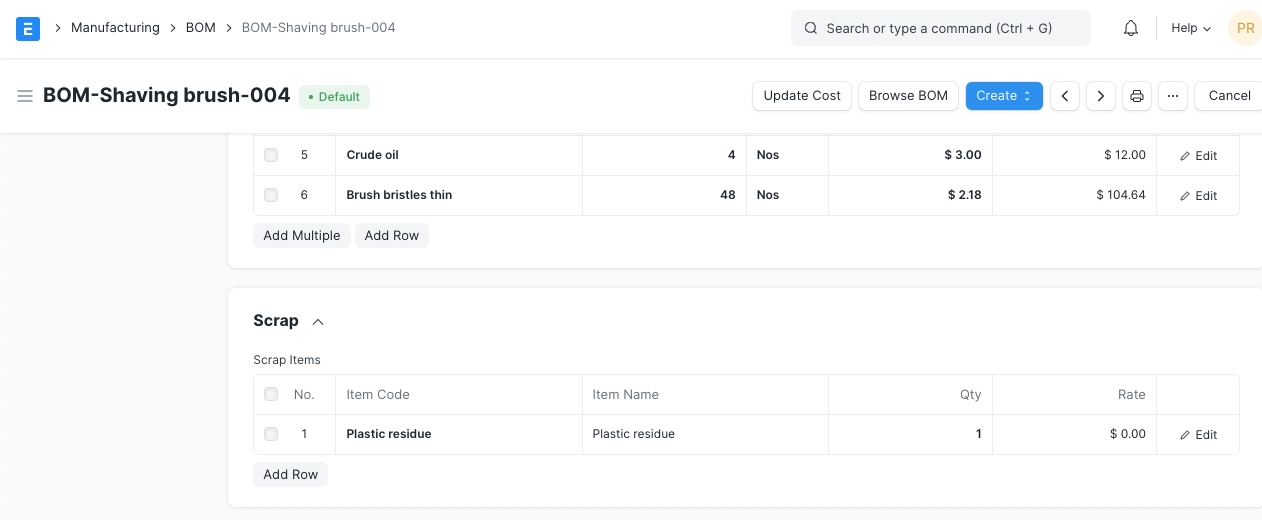Check the Brush bristles thin row checkbox
The width and height of the screenshot is (1262, 520).
(x=271, y=195)
